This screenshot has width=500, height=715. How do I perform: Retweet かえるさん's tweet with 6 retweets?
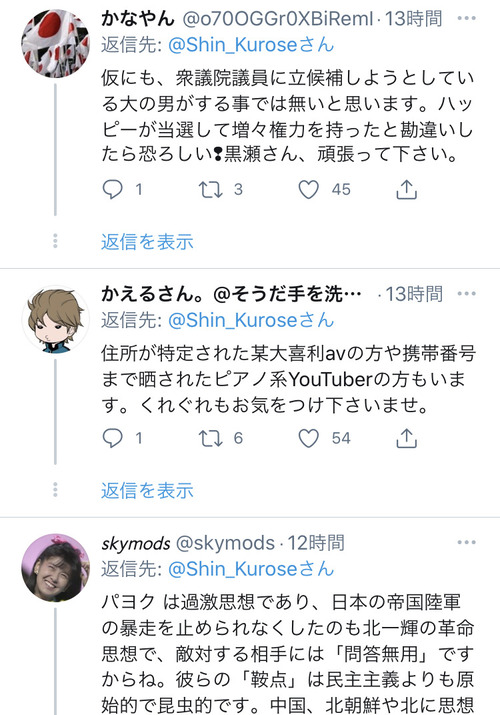tap(211, 438)
